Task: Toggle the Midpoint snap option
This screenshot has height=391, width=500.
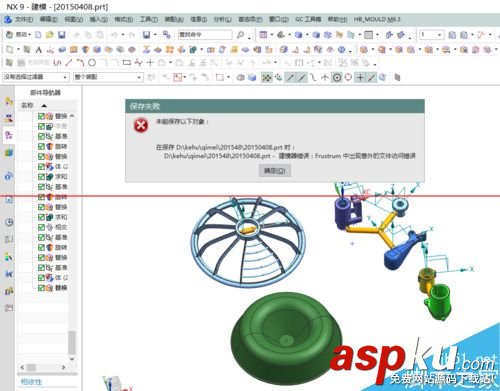Action: coord(302,77)
